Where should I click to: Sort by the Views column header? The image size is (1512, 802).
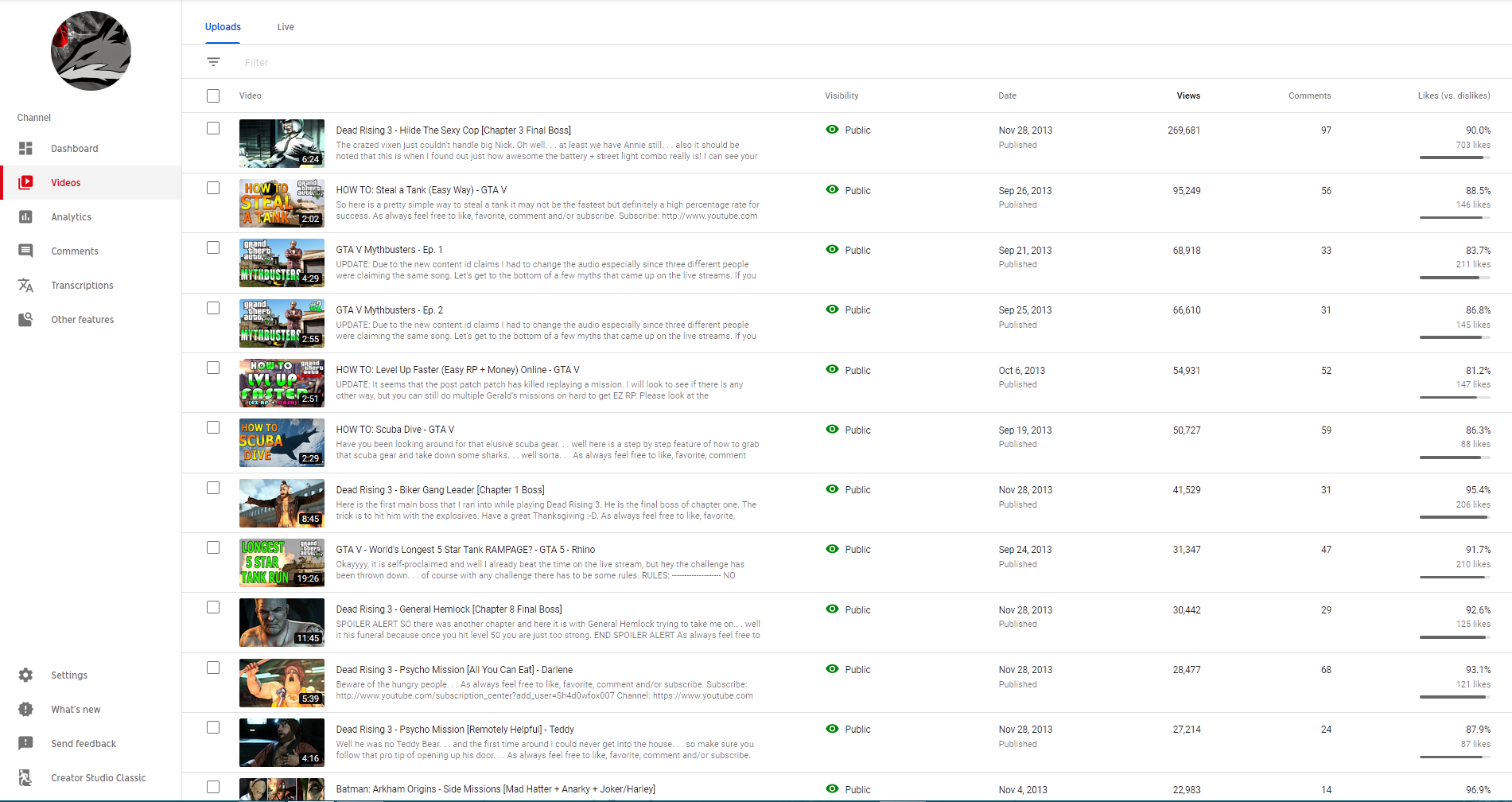pyautogui.click(x=1188, y=95)
